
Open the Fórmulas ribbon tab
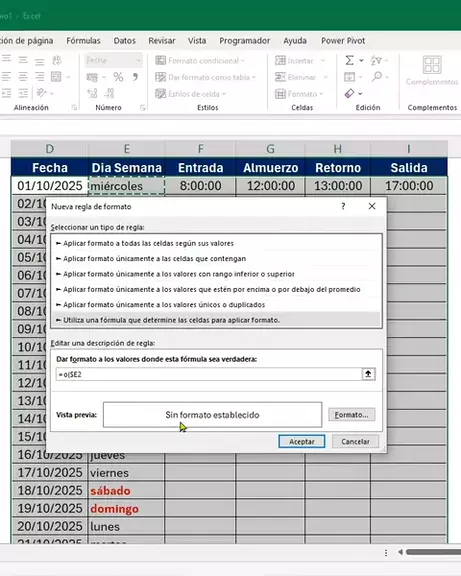[83, 41]
